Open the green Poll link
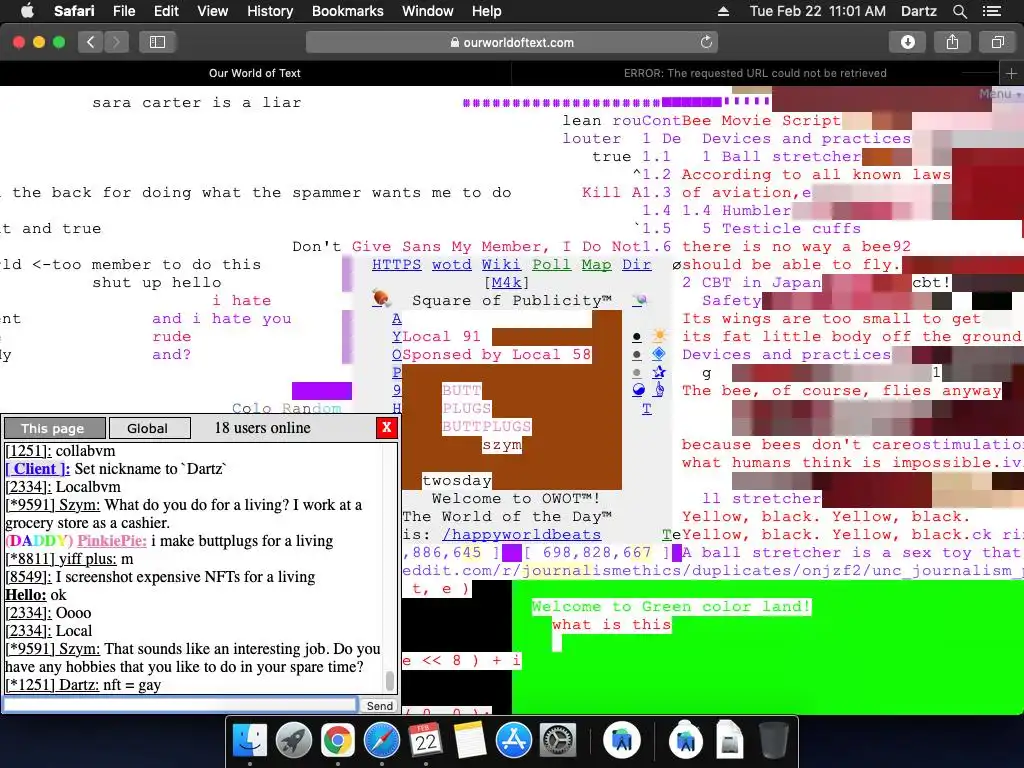This screenshot has width=1024, height=768. 551,264
